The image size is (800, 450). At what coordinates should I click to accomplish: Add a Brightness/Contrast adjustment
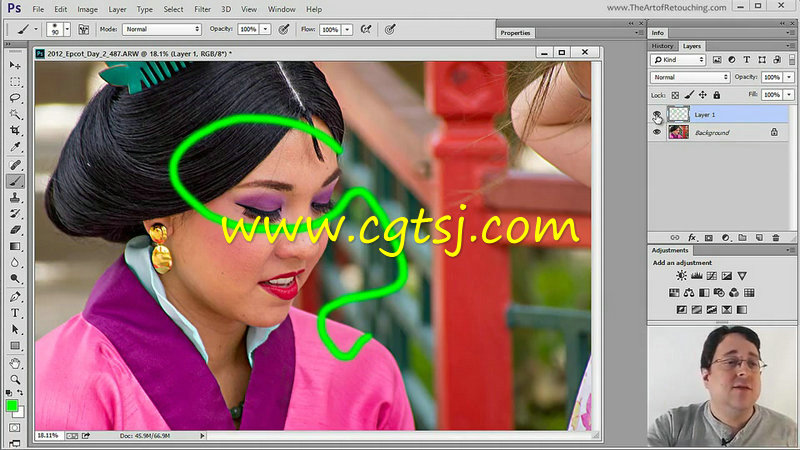coord(681,276)
